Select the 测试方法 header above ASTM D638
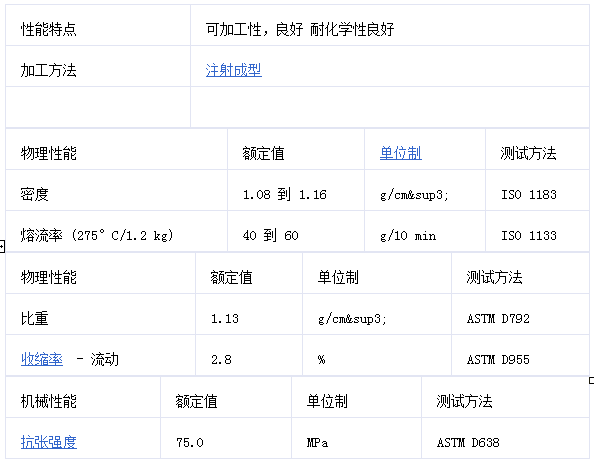This screenshot has width=594, height=463. (464, 401)
